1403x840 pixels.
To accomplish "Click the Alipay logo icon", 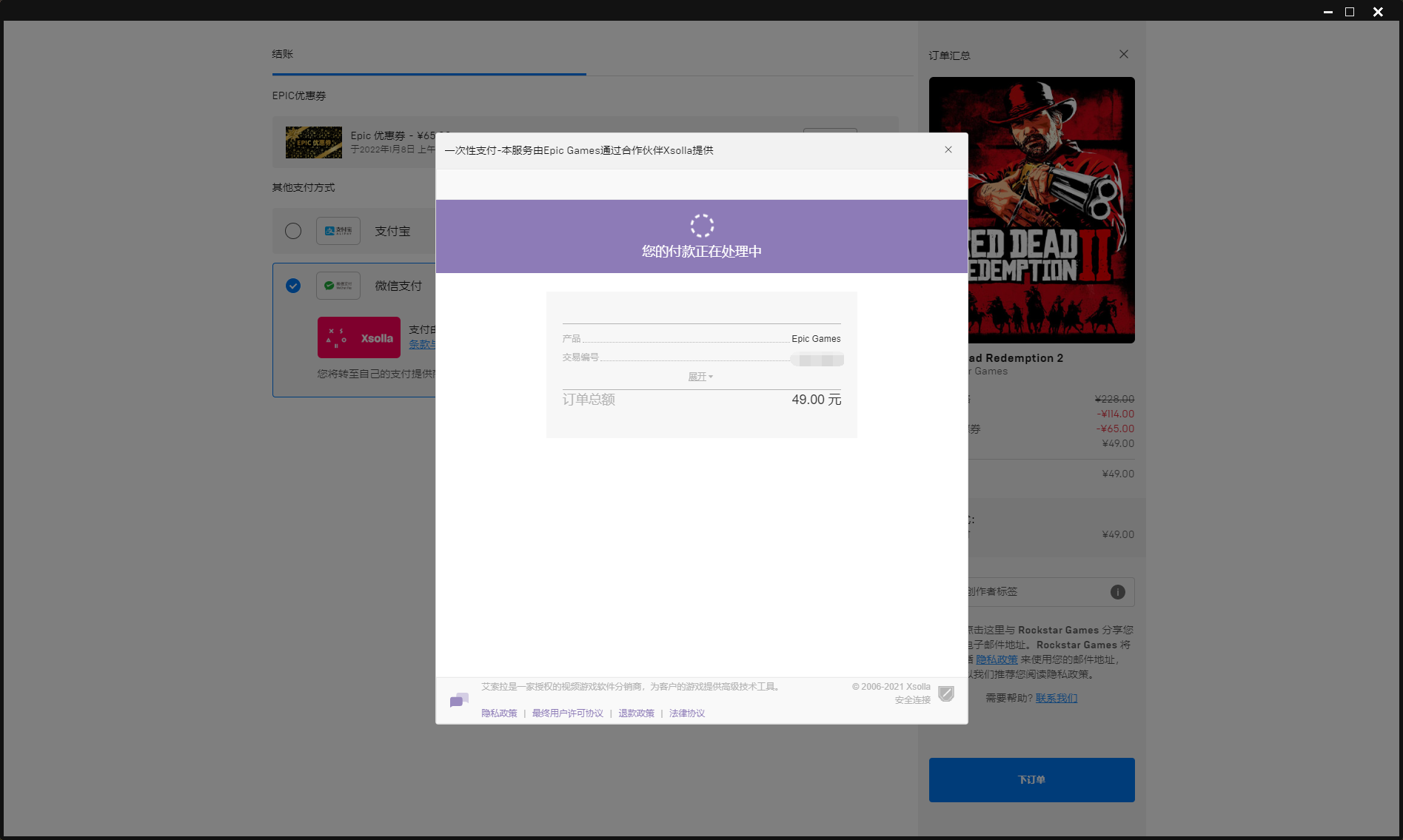I will coord(338,231).
